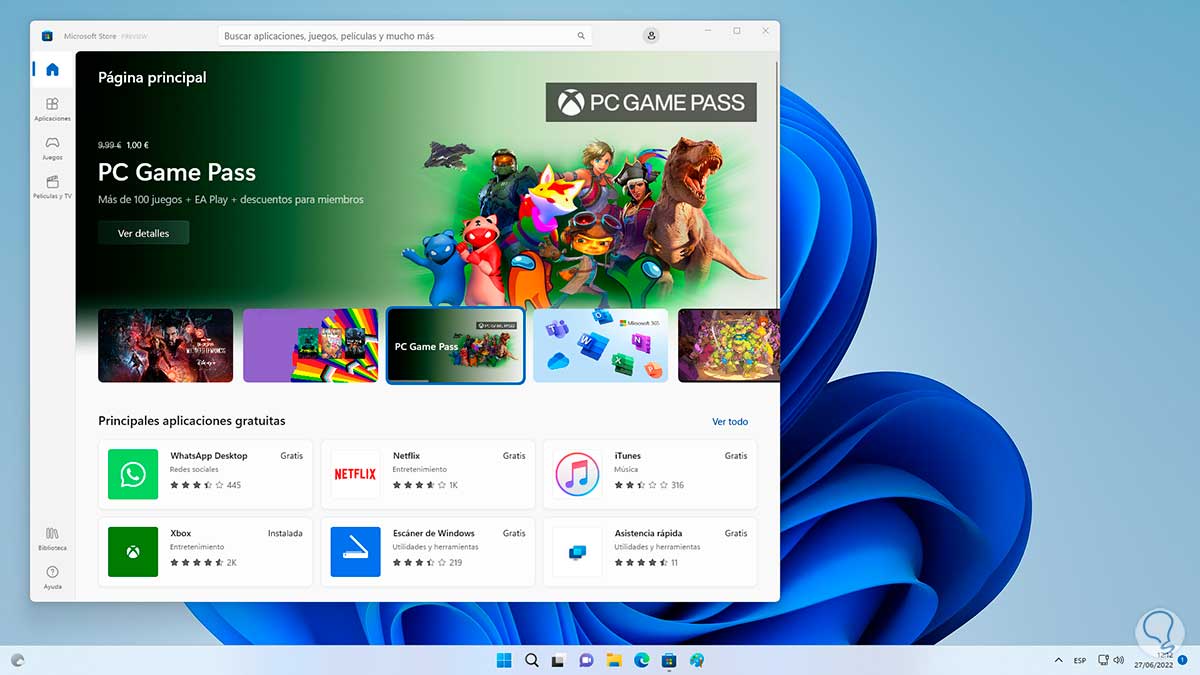This screenshot has height=675, width=1200.
Task: Click the Escáner de Windows app icon
Action: [x=355, y=552]
